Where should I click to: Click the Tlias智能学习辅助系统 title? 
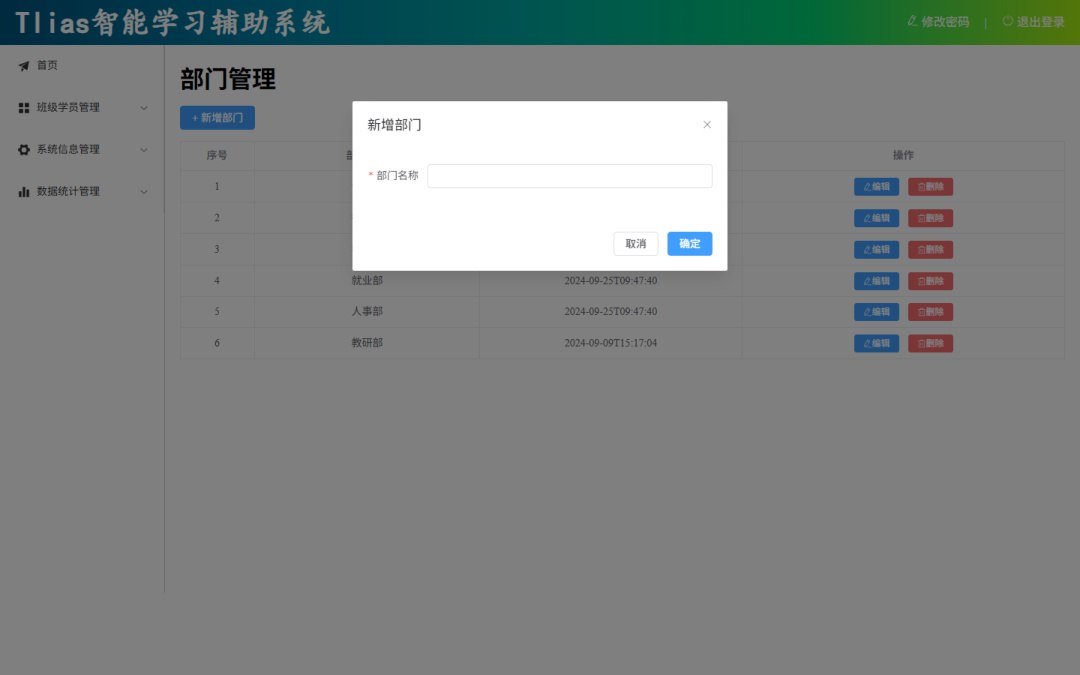click(172, 23)
